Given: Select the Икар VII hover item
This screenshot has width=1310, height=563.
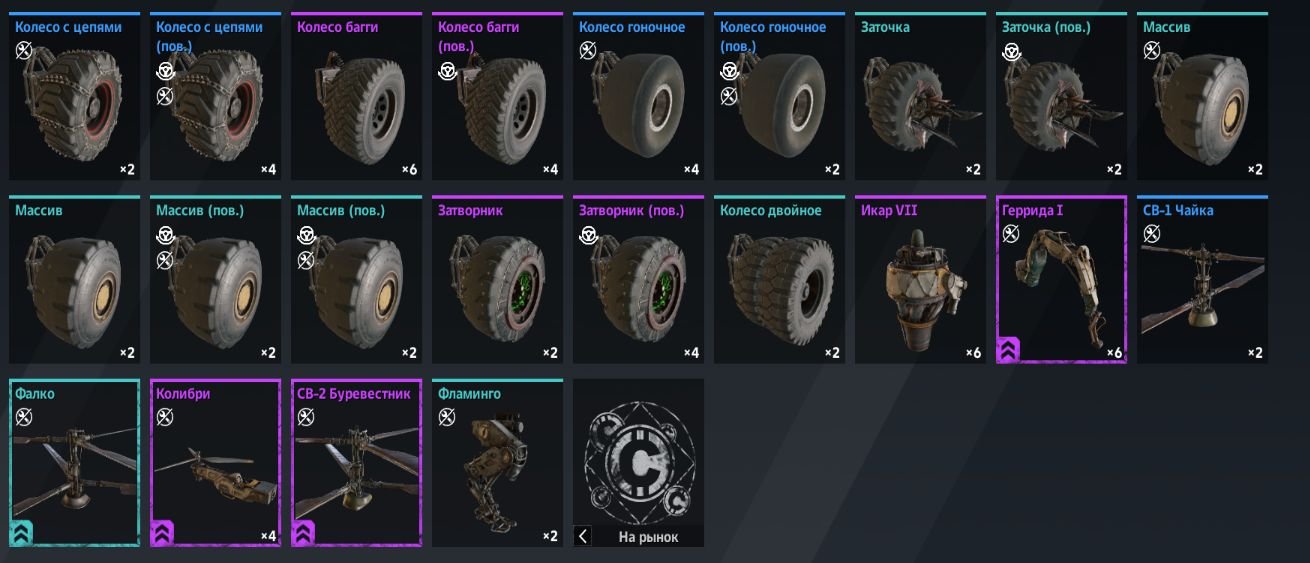Looking at the screenshot, I should coord(920,280).
